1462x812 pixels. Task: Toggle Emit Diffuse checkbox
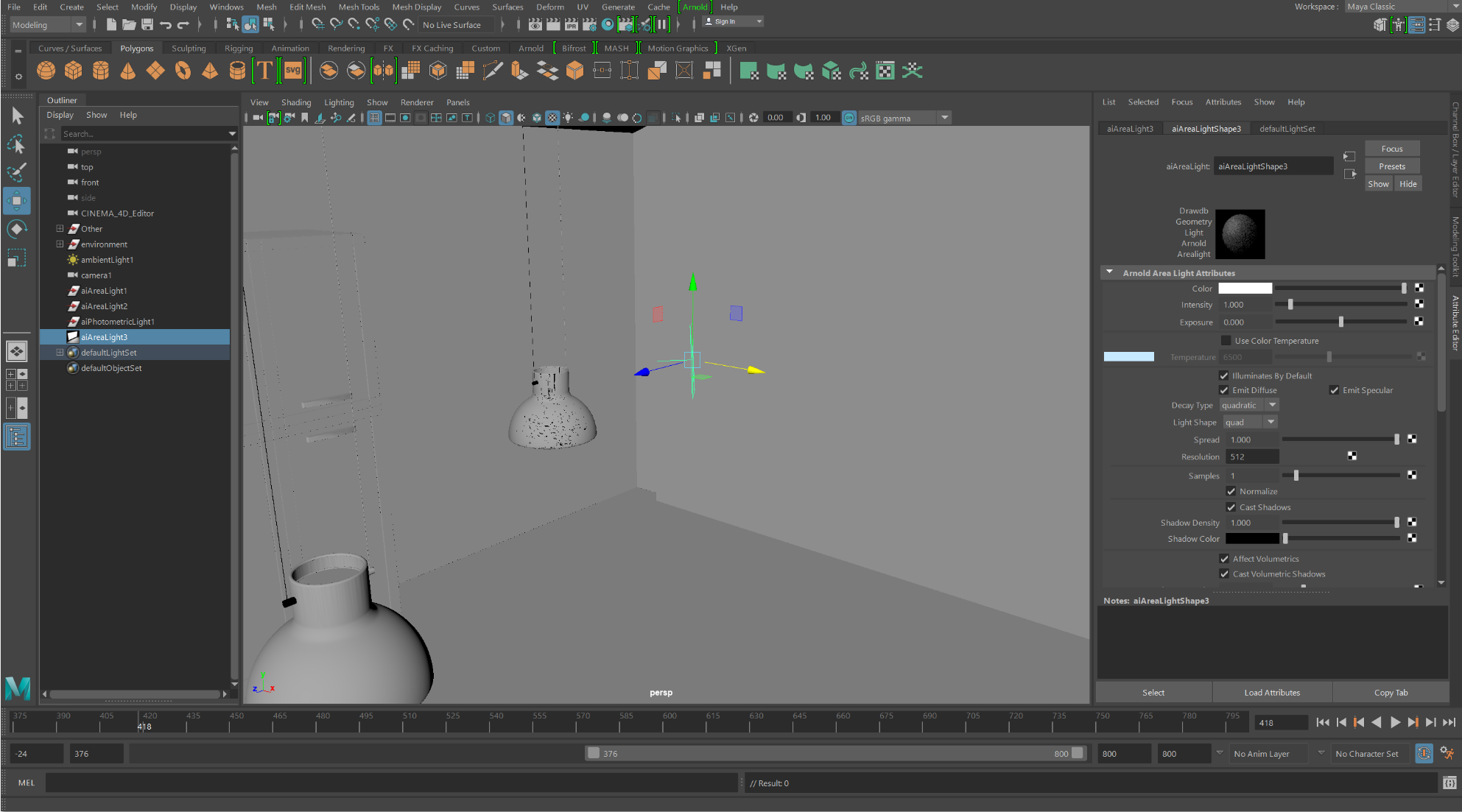(x=1224, y=390)
